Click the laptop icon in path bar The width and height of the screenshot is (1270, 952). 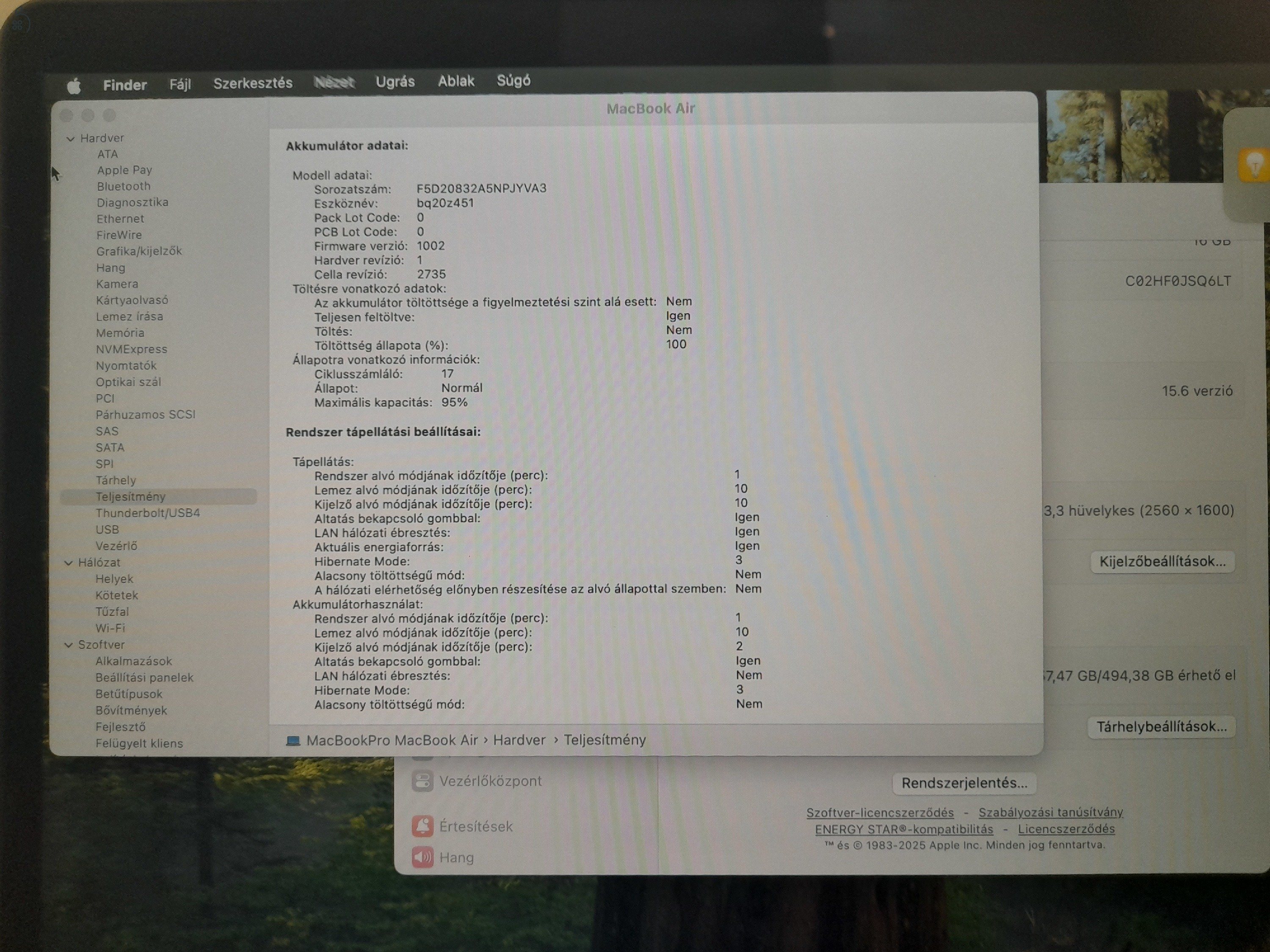(x=293, y=740)
